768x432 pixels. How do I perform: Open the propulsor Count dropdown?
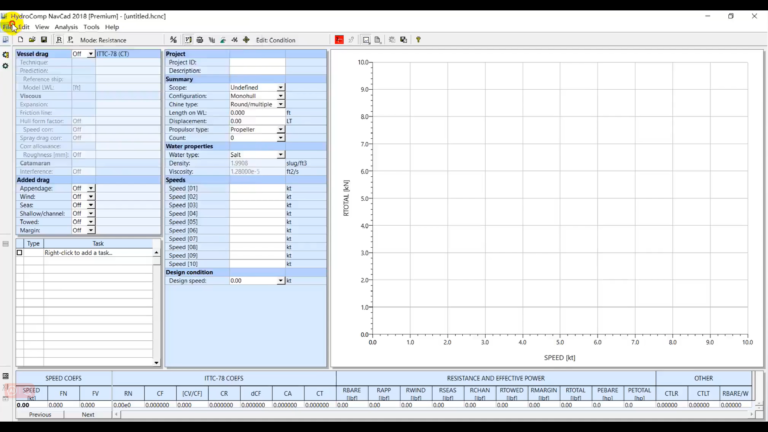pyautogui.click(x=280, y=138)
